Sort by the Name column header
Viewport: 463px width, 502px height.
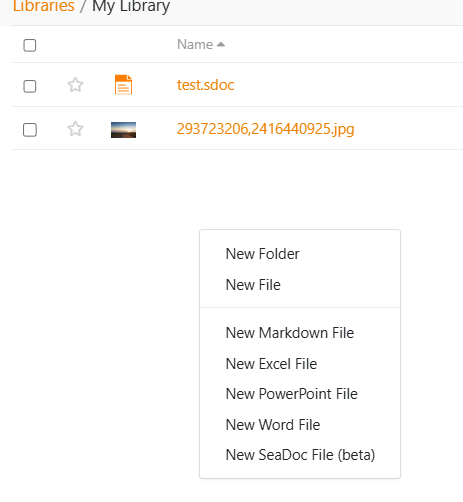[x=195, y=44]
